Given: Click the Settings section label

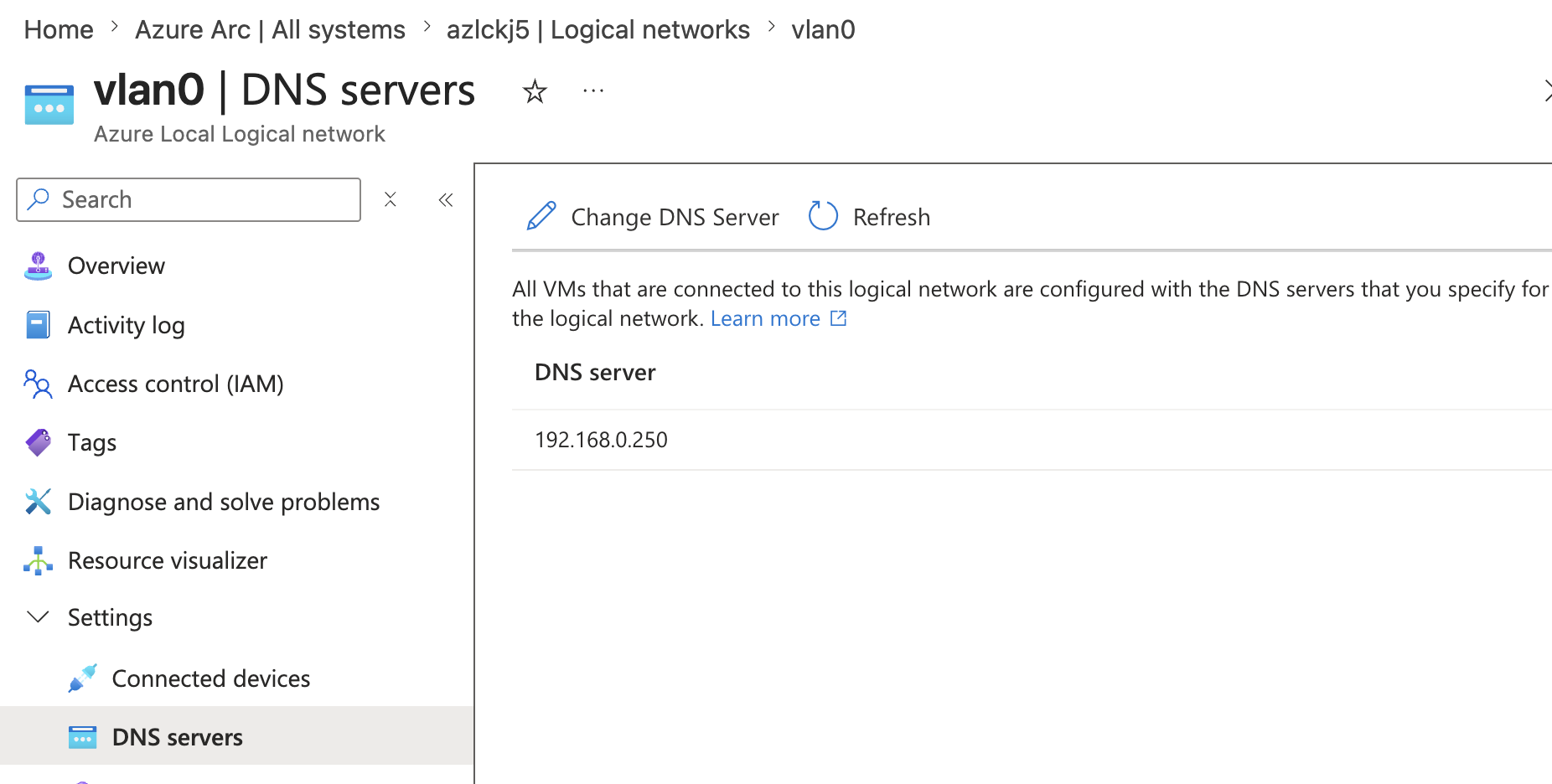Looking at the screenshot, I should 110,617.
